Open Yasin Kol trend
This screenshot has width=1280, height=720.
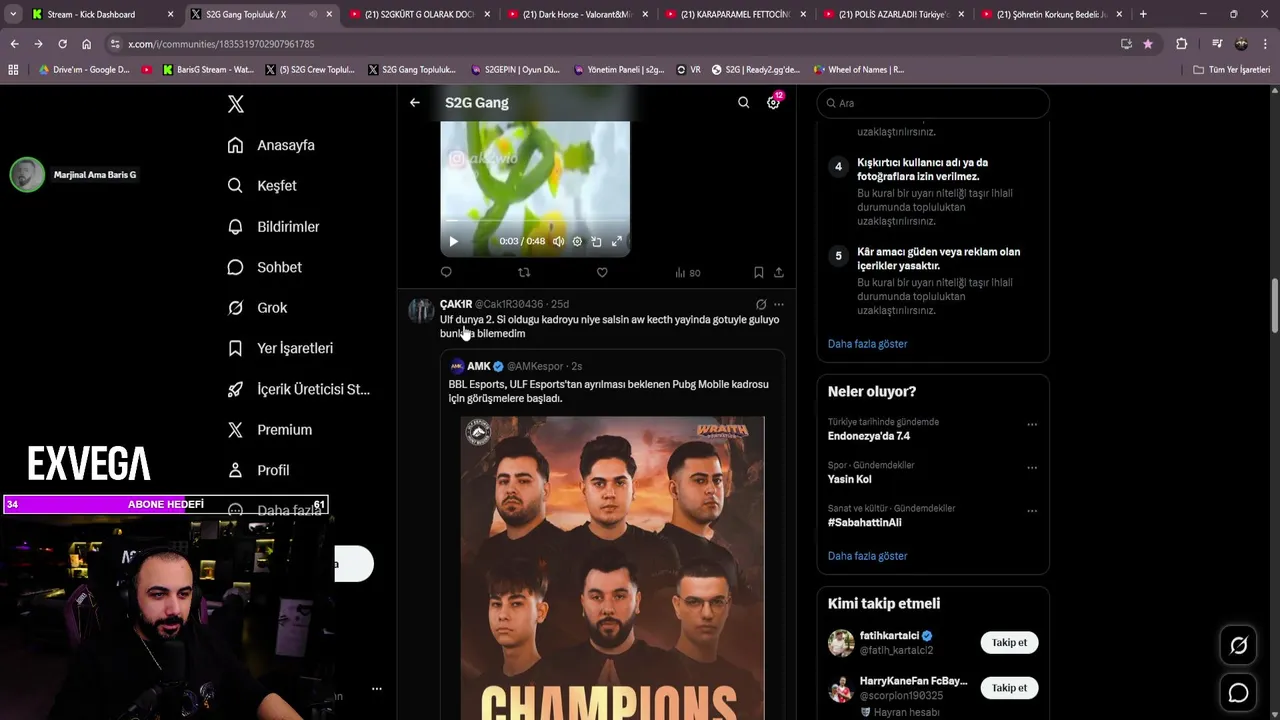coord(849,479)
